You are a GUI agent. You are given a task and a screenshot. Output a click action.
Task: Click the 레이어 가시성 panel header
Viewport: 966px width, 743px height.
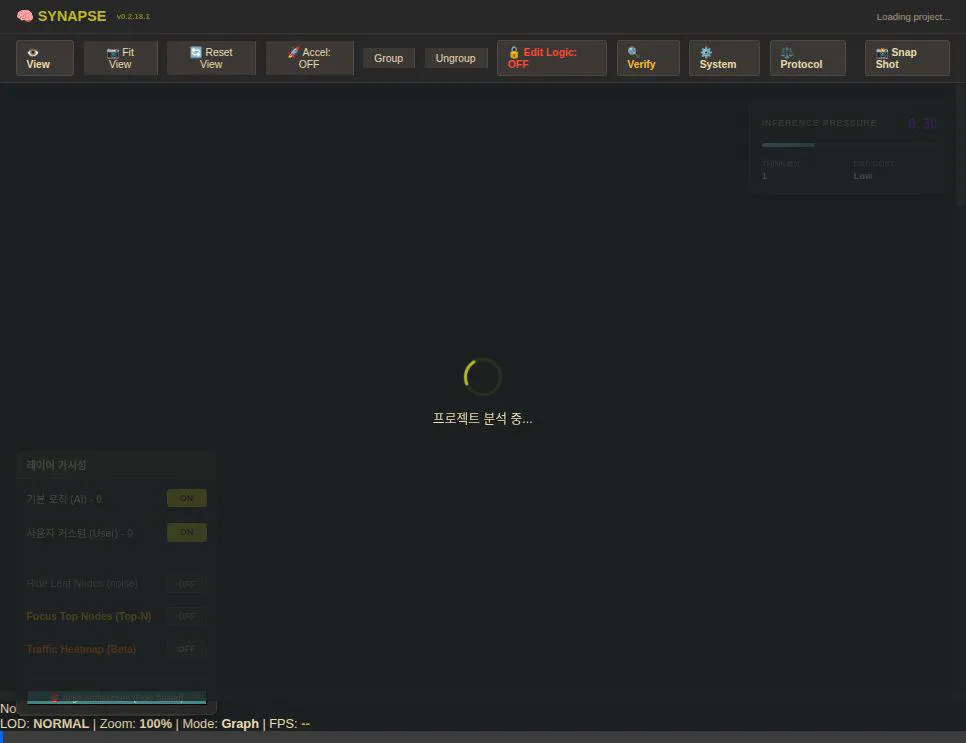pyautogui.click(x=116, y=465)
